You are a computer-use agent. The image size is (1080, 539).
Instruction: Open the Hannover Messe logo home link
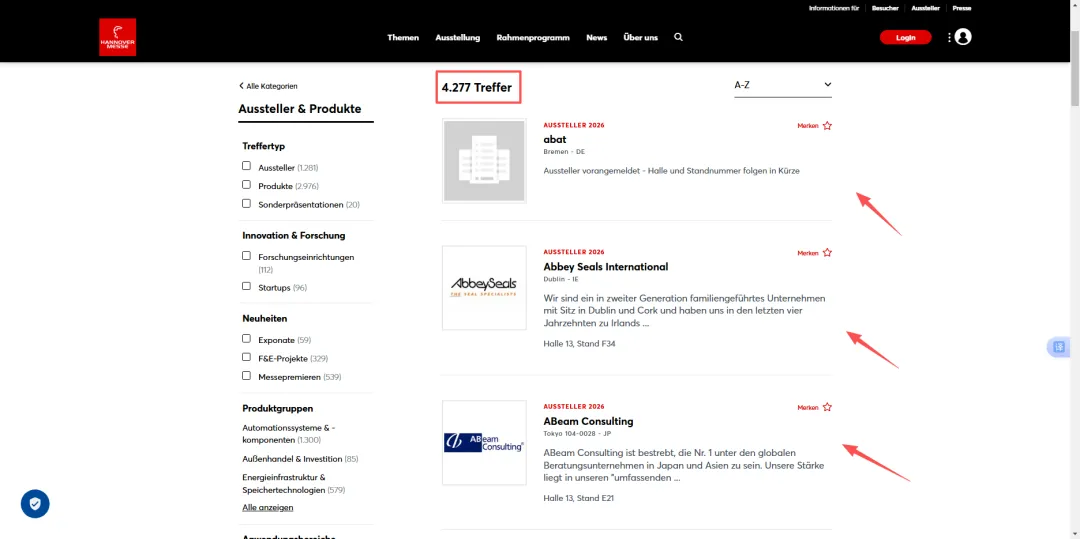117,36
